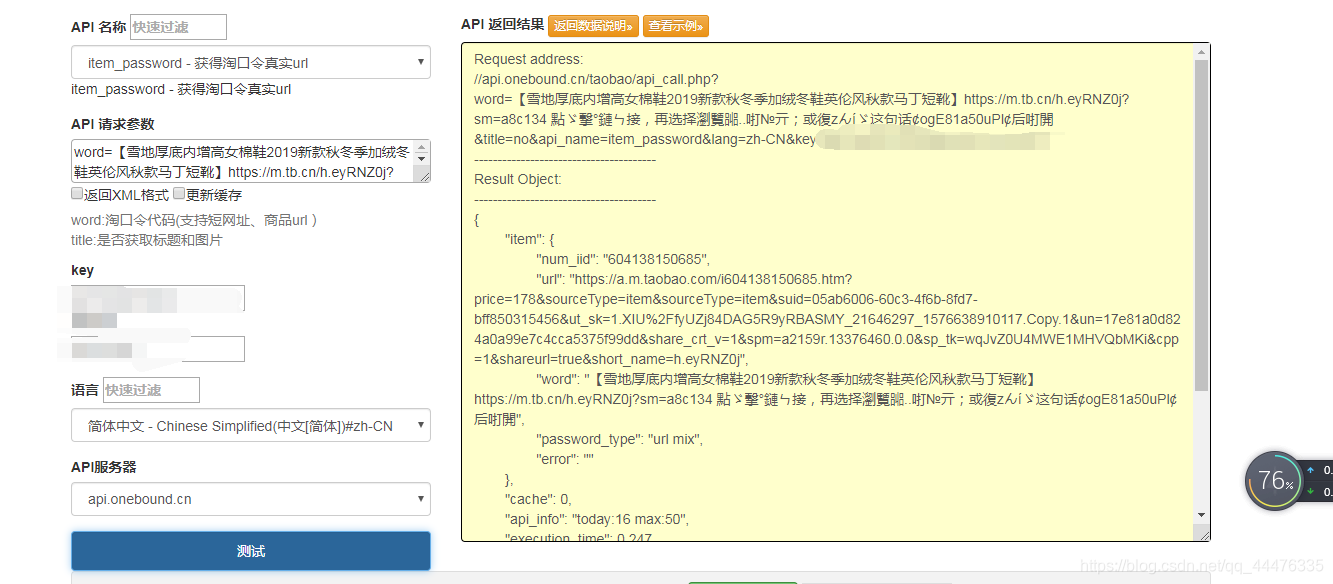Click the second key input field
Screen dimensions: 1333x584
[158, 349]
